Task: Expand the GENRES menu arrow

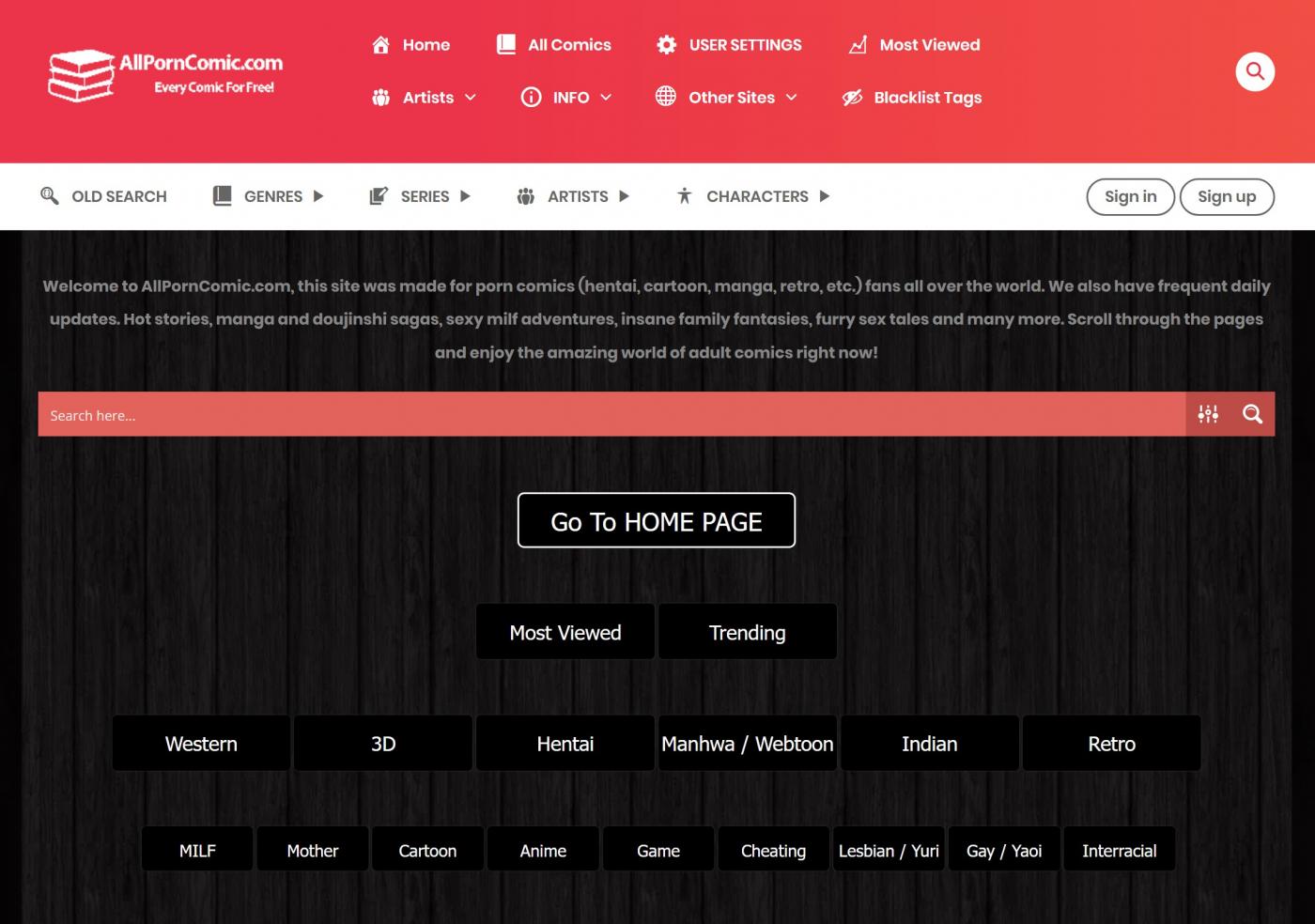Action: click(x=318, y=196)
